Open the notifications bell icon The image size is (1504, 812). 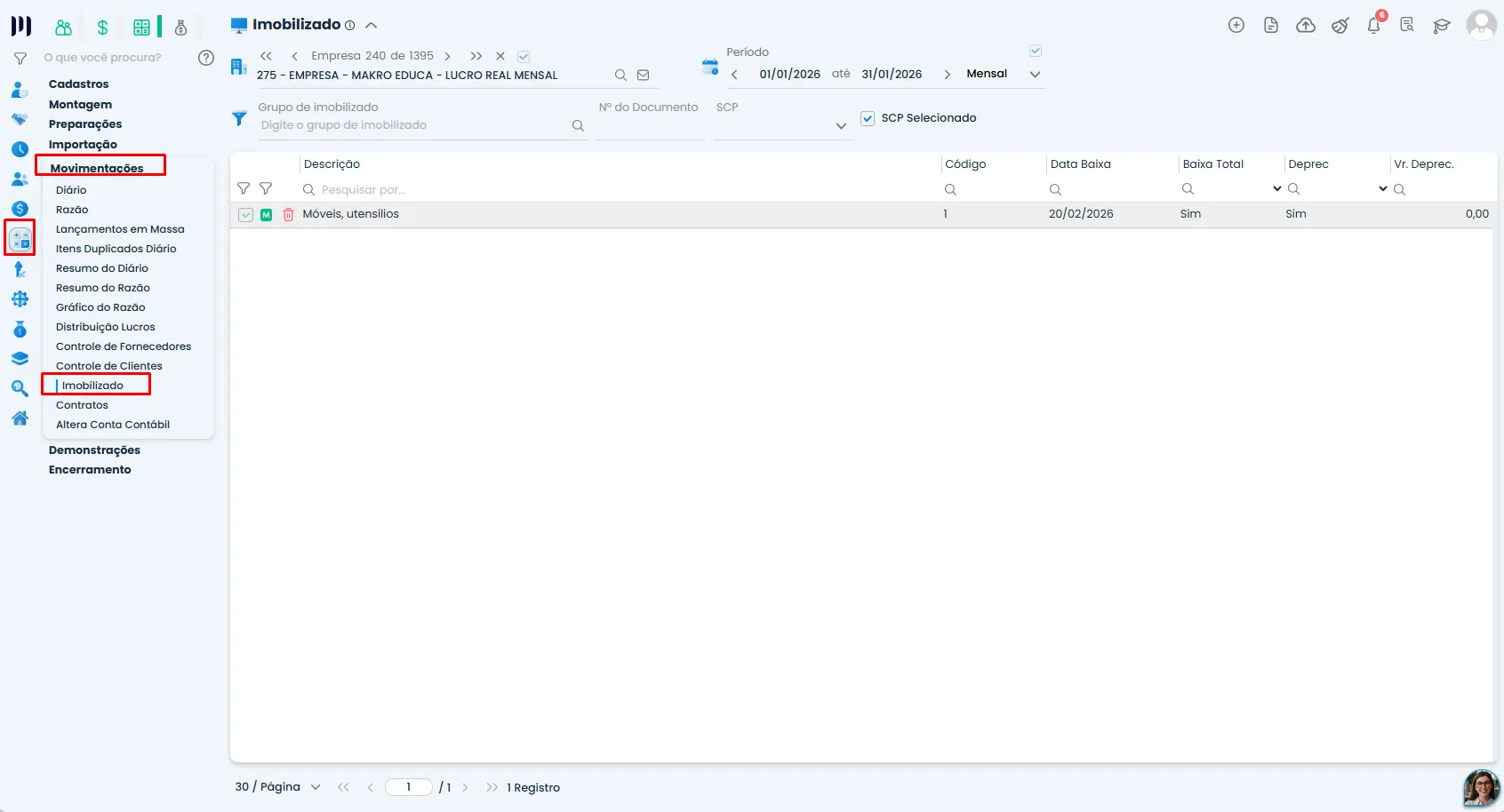(x=1374, y=25)
